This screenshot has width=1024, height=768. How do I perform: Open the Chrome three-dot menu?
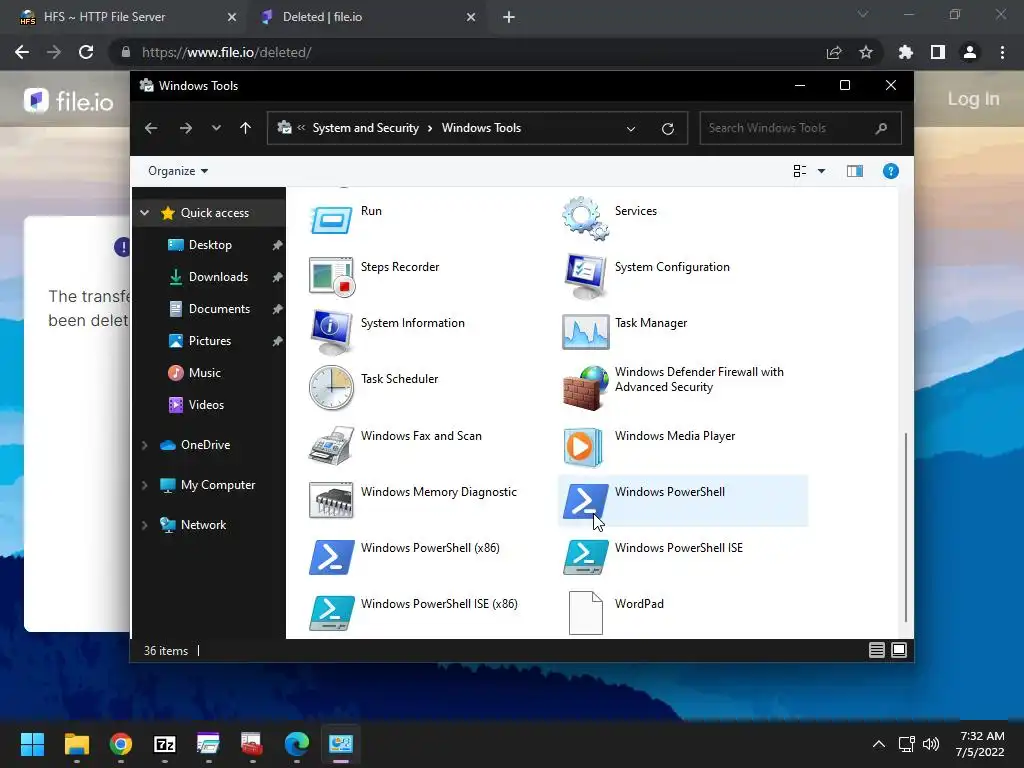[1002, 52]
